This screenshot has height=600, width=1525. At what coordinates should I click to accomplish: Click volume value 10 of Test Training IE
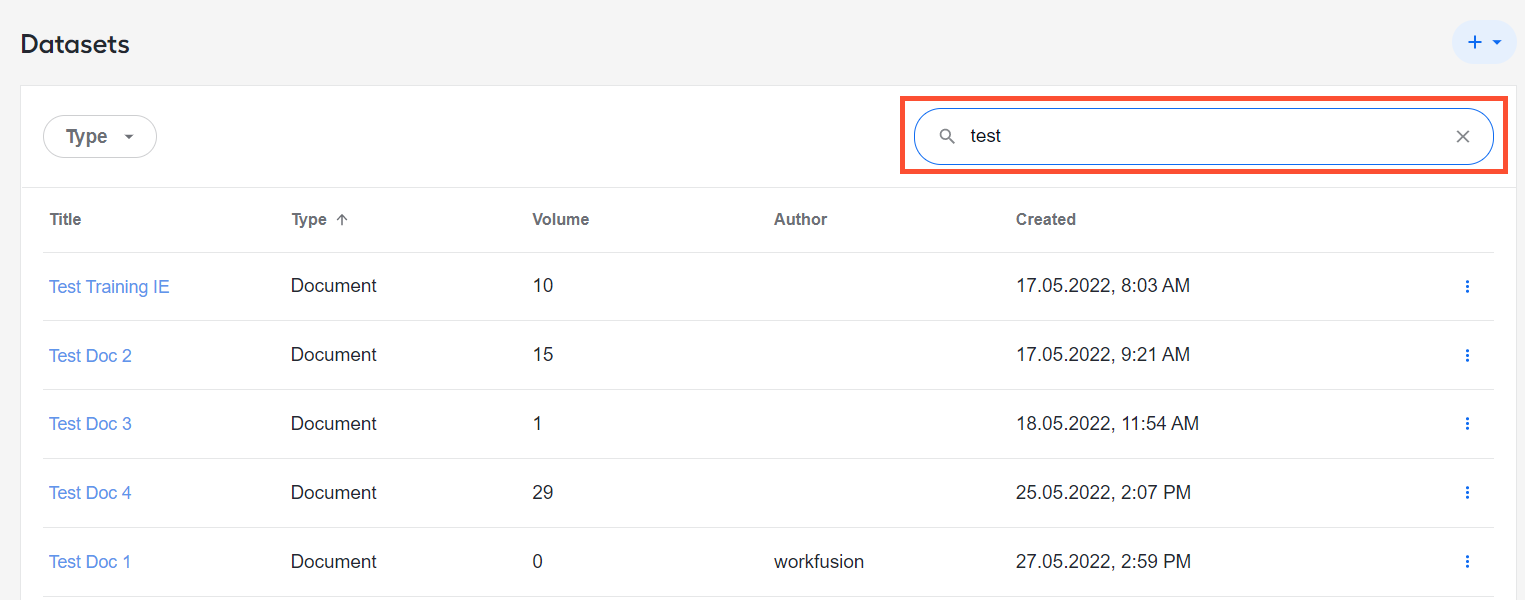click(543, 287)
